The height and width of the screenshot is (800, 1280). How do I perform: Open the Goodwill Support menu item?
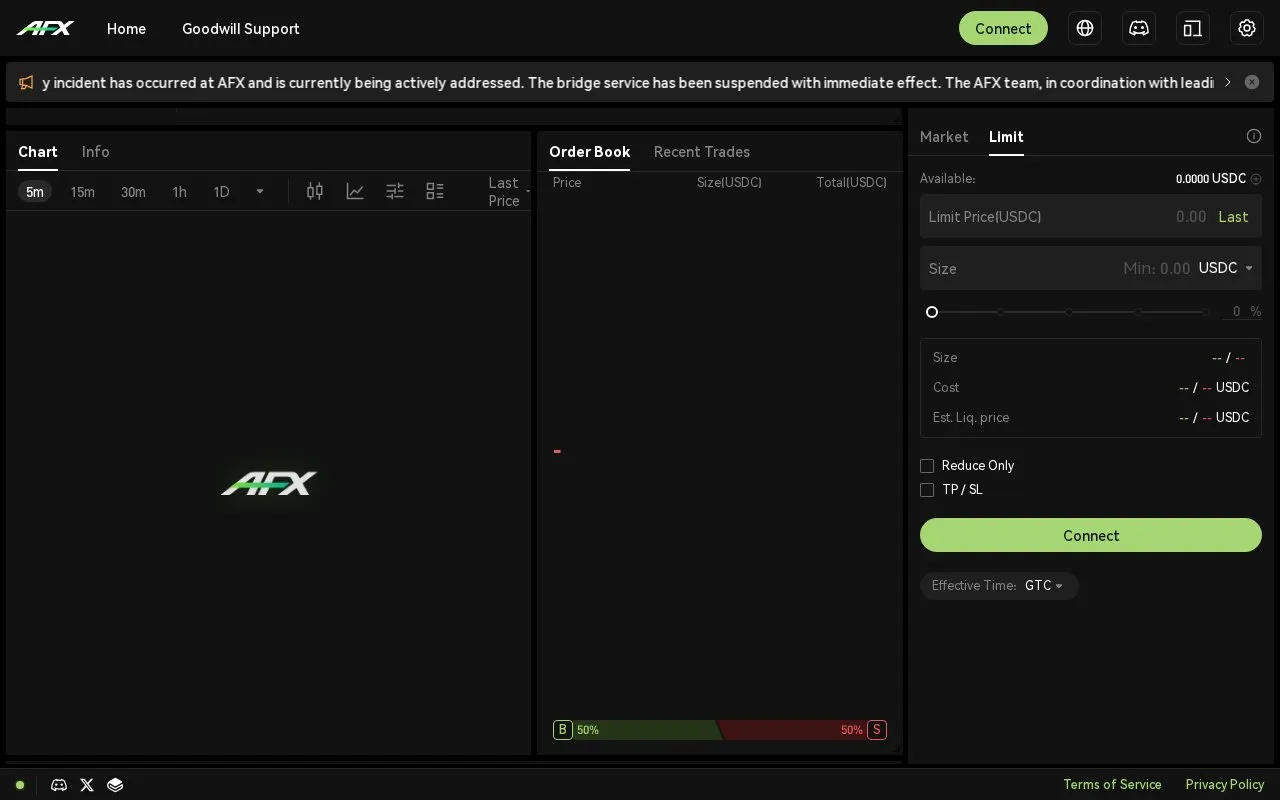click(241, 29)
